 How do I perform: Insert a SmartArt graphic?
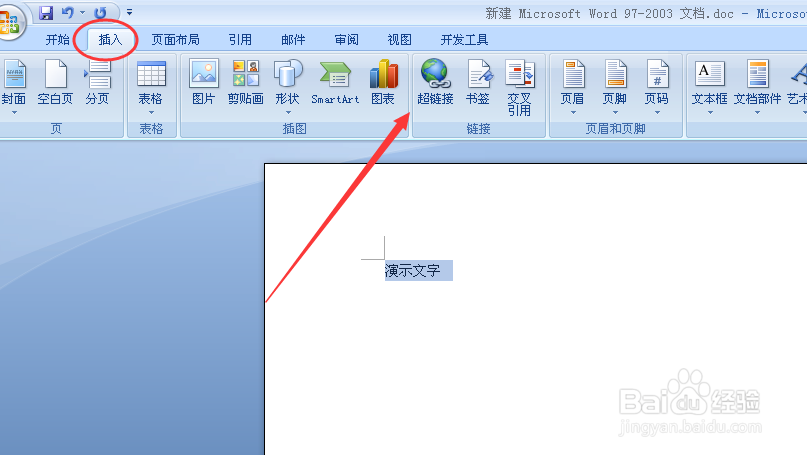(335, 82)
